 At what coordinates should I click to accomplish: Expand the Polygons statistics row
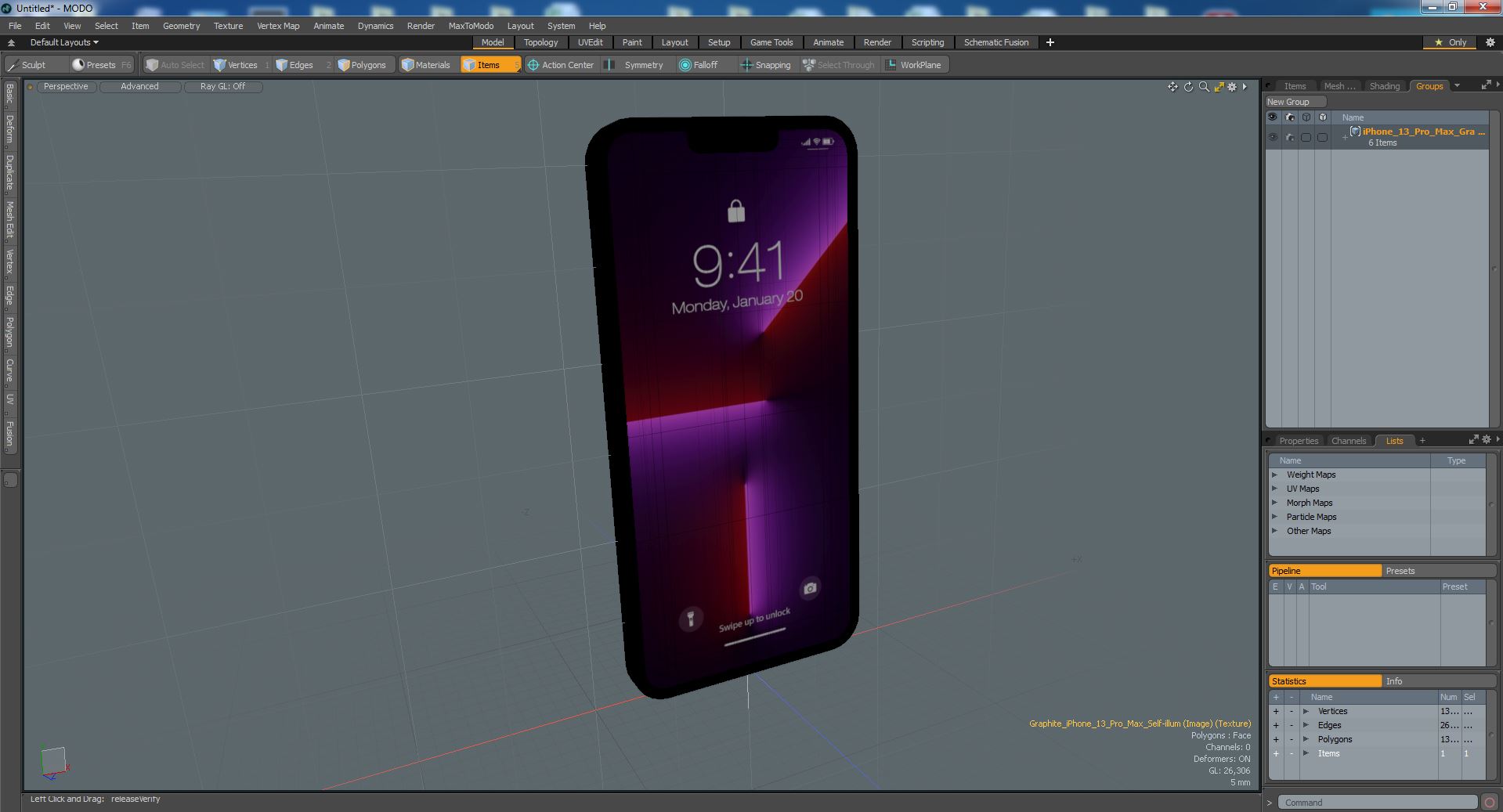pos(1306,739)
